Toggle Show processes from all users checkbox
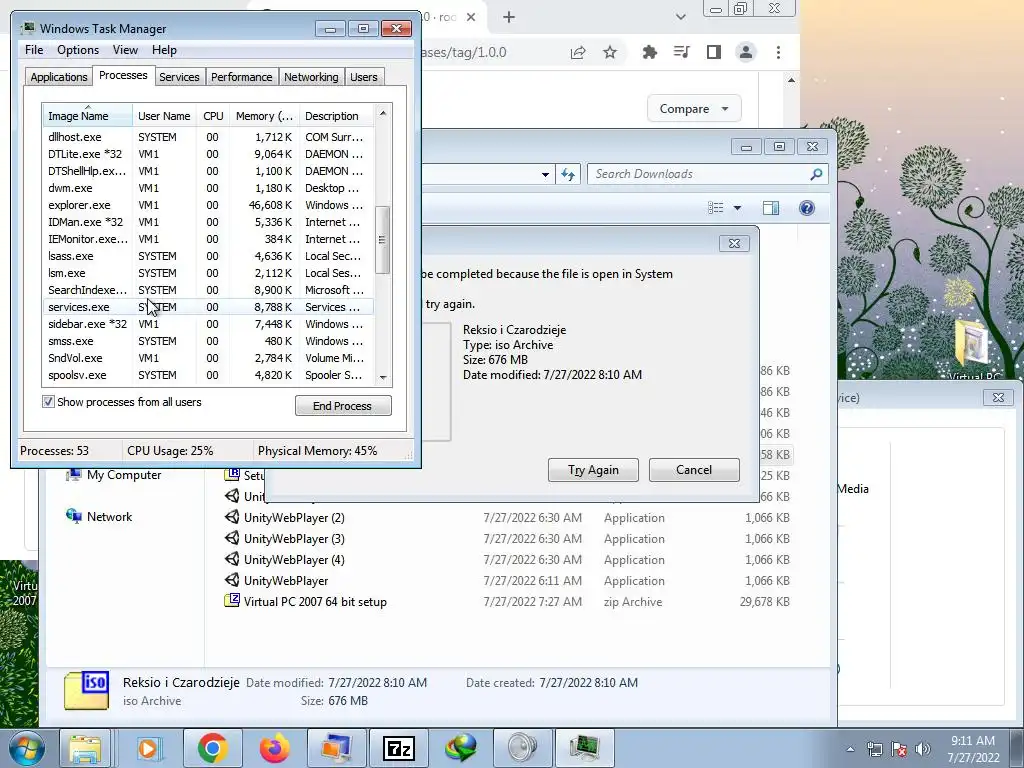1024x768 pixels. pyautogui.click(x=48, y=402)
